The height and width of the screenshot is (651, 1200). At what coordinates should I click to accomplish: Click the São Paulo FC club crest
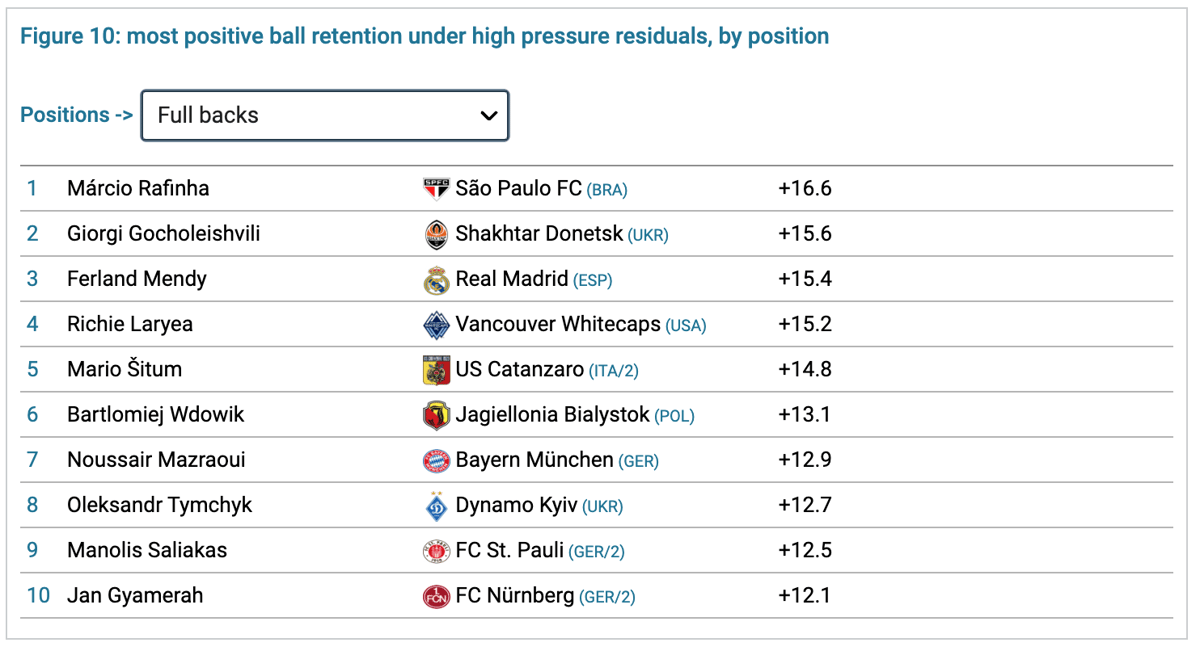click(436, 189)
